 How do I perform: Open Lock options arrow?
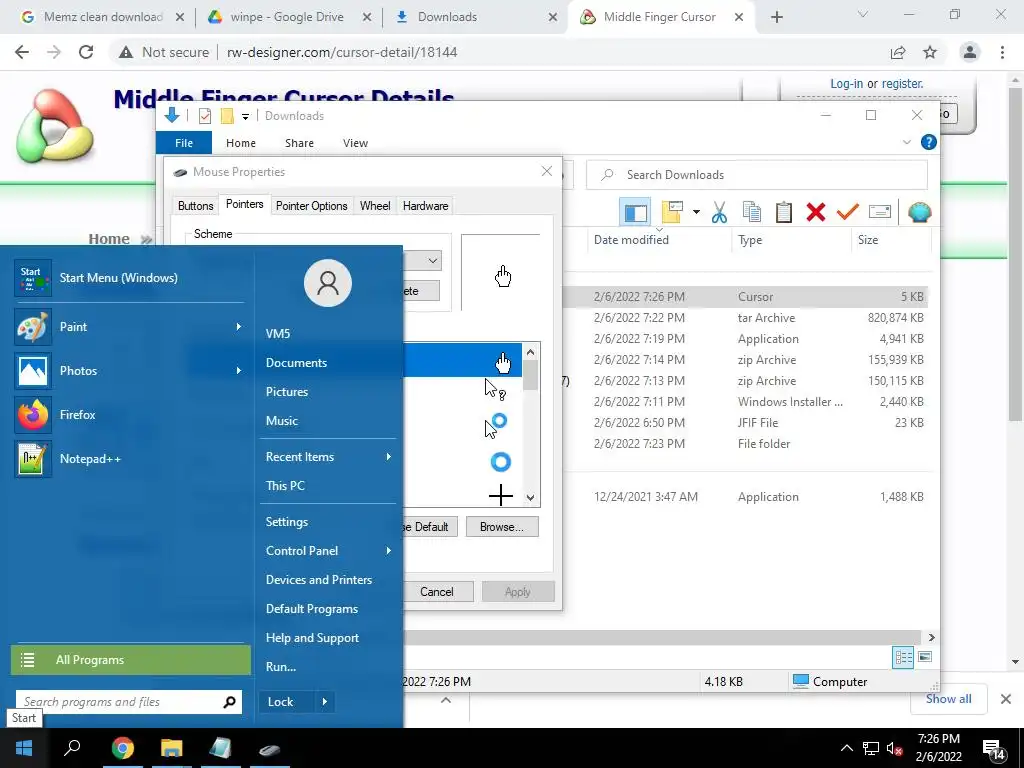(325, 702)
